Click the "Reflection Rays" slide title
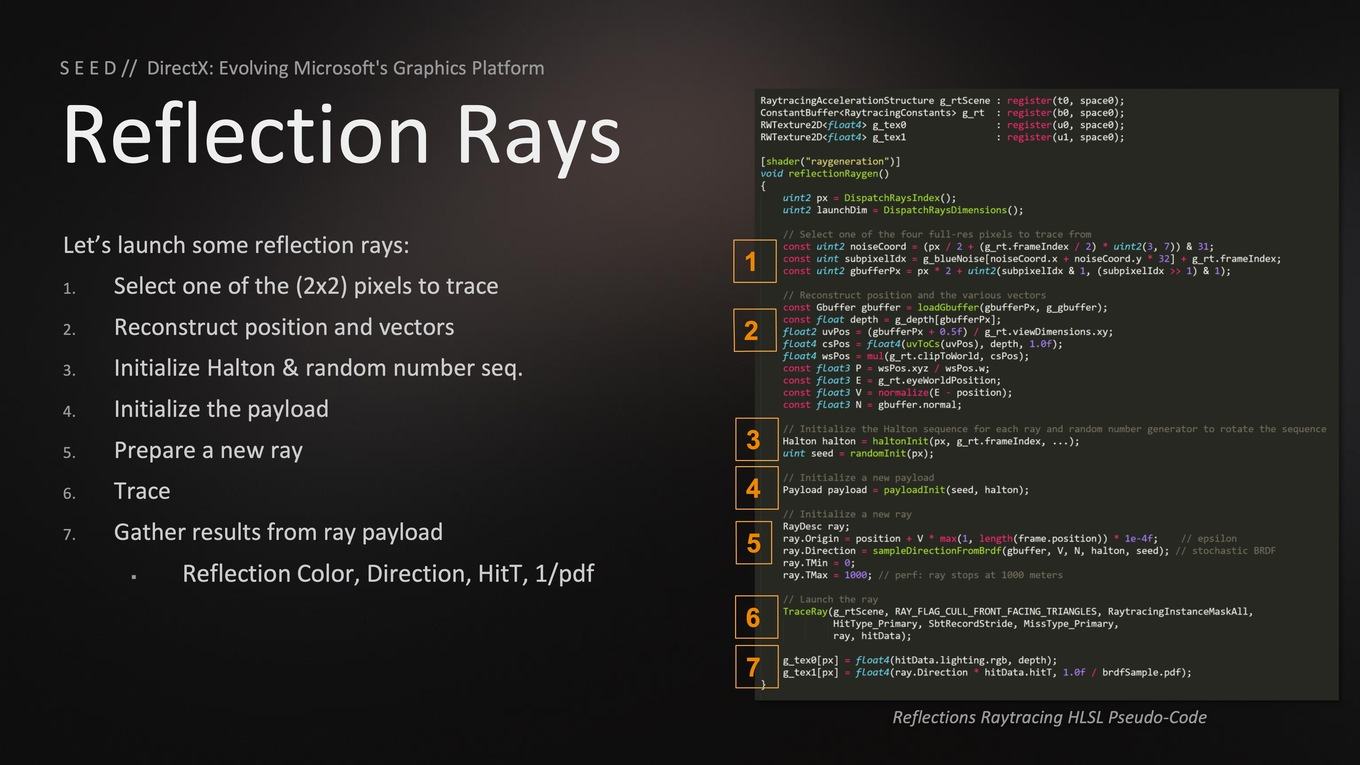Screen dimensions: 1360x765 pyautogui.click(x=341, y=135)
